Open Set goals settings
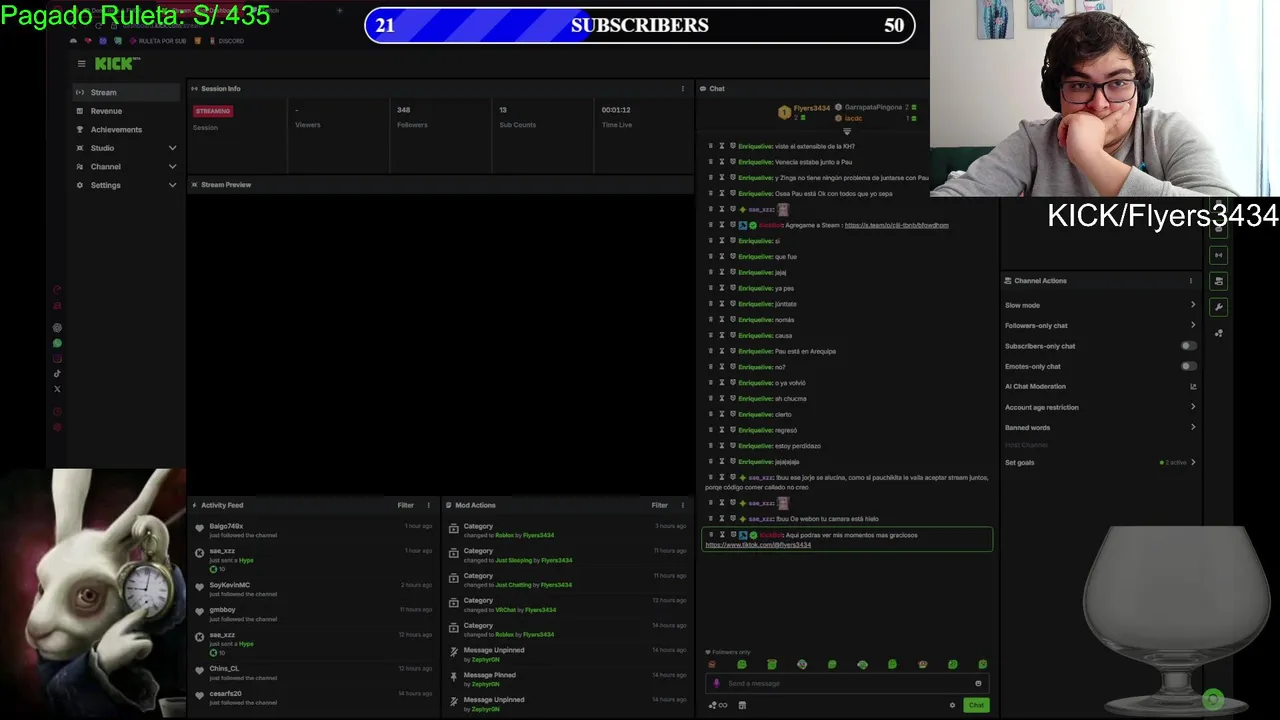This screenshot has height=720, width=1280. click(1100, 462)
